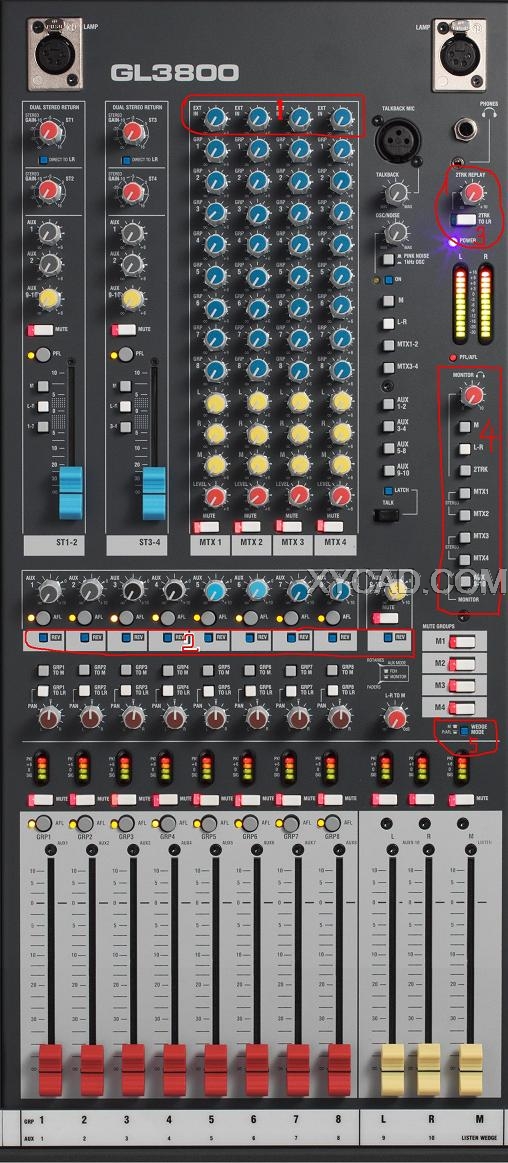Select 2TRK as monitor source

tap(464, 470)
